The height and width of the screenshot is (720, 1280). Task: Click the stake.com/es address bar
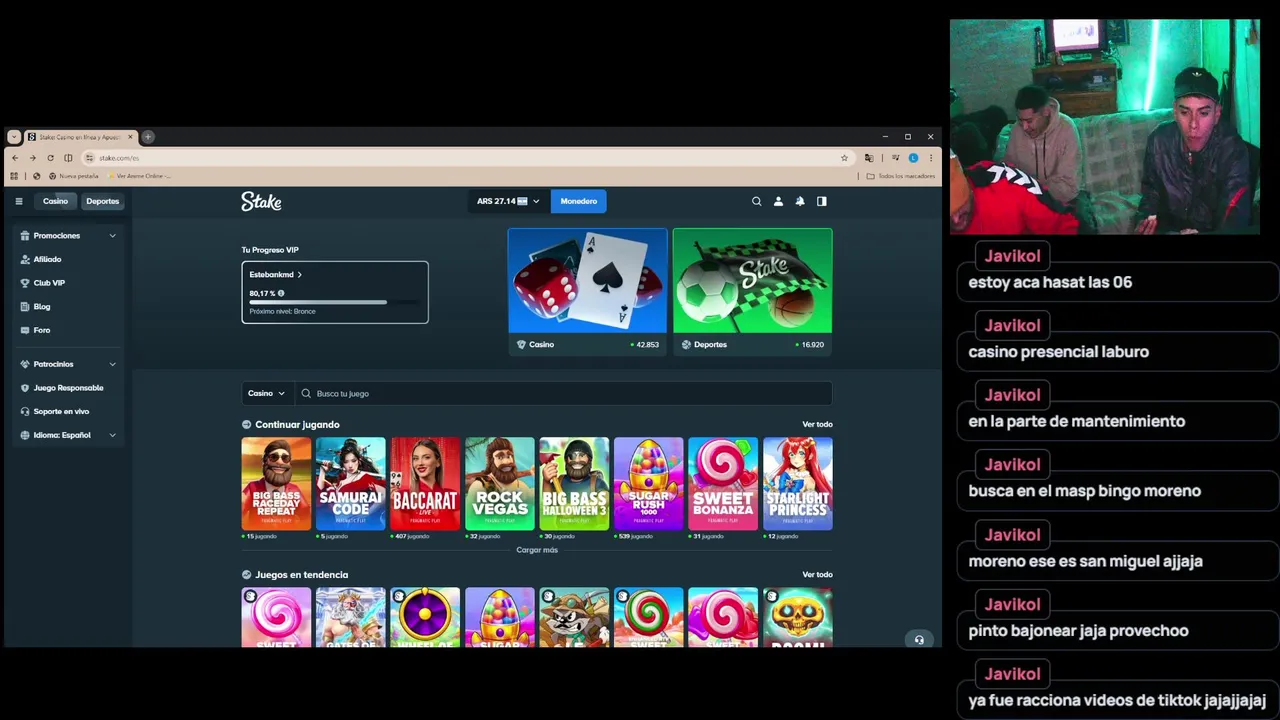click(467, 158)
